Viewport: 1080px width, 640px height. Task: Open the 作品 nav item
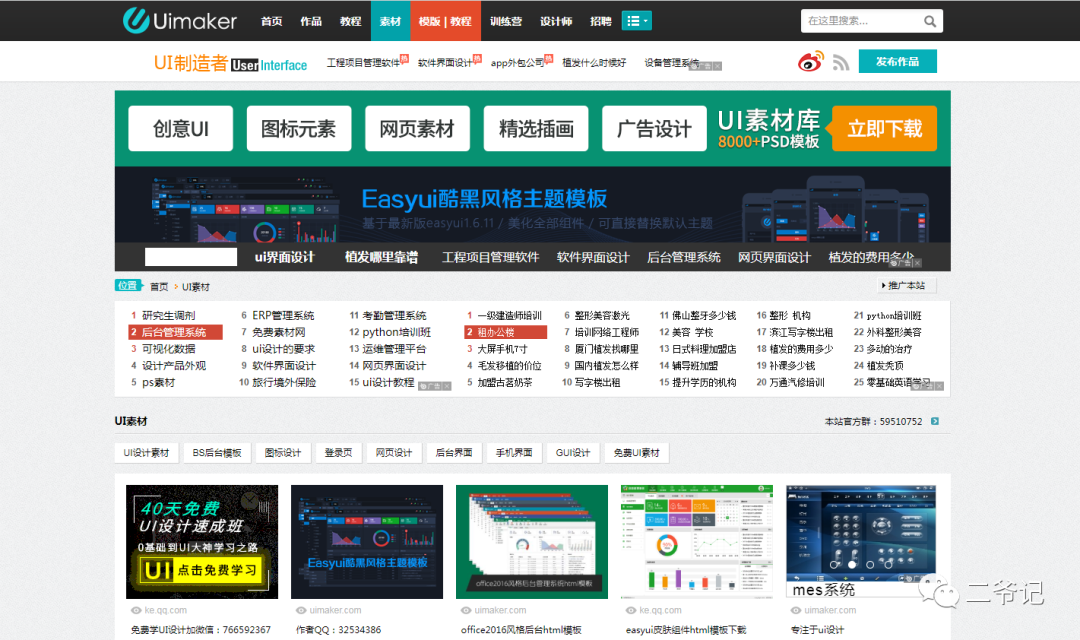point(311,21)
